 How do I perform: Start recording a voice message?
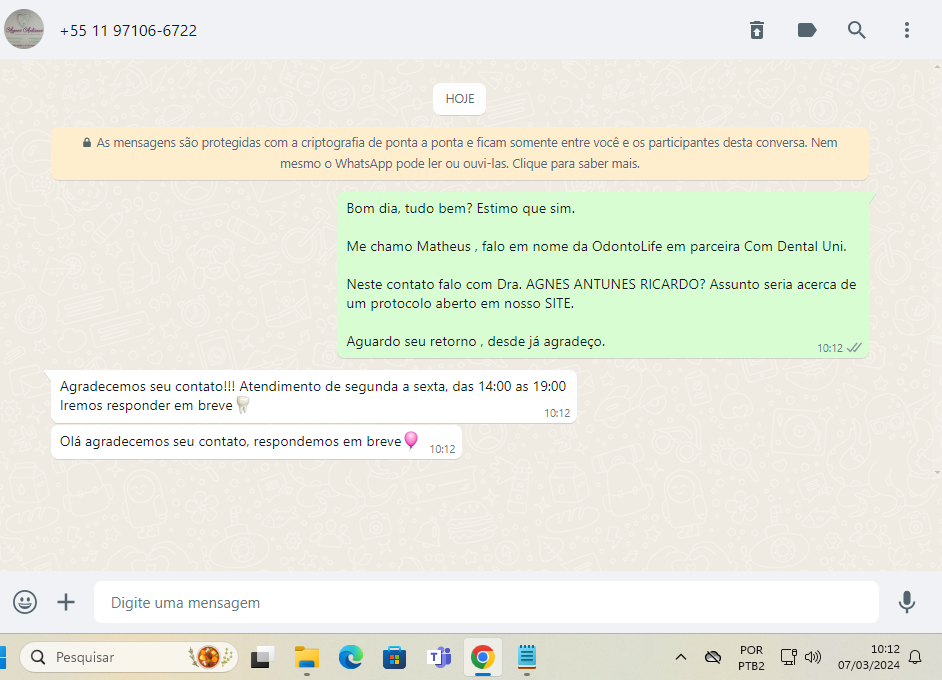[907, 602]
